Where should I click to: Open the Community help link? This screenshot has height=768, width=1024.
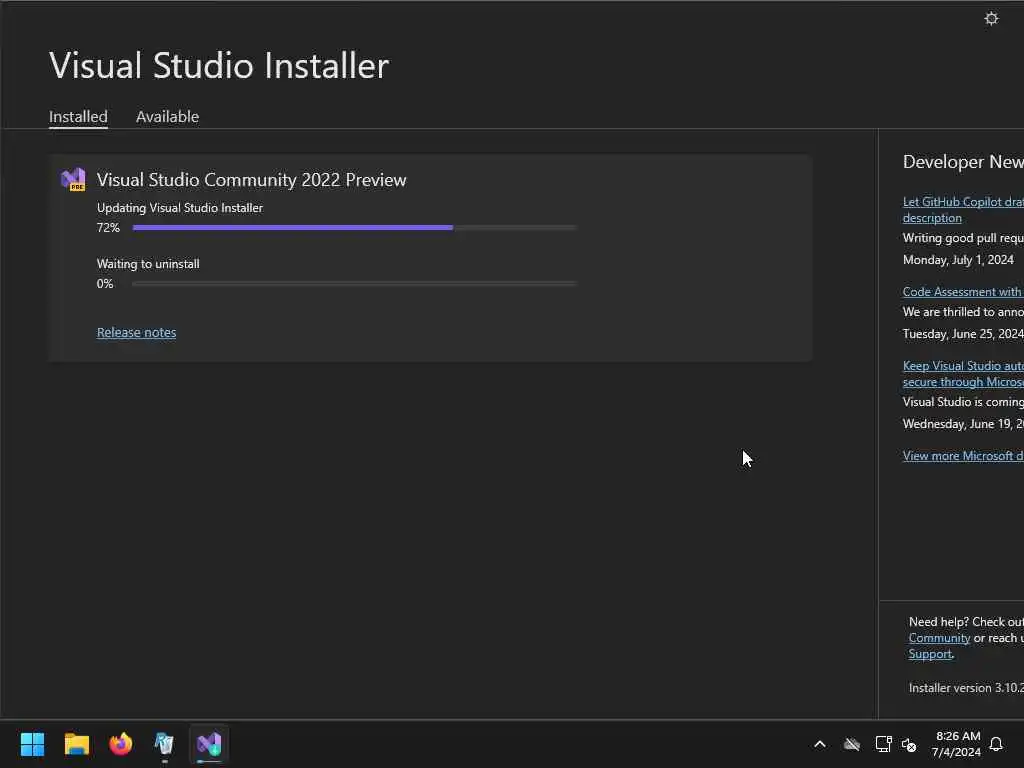[939, 638]
